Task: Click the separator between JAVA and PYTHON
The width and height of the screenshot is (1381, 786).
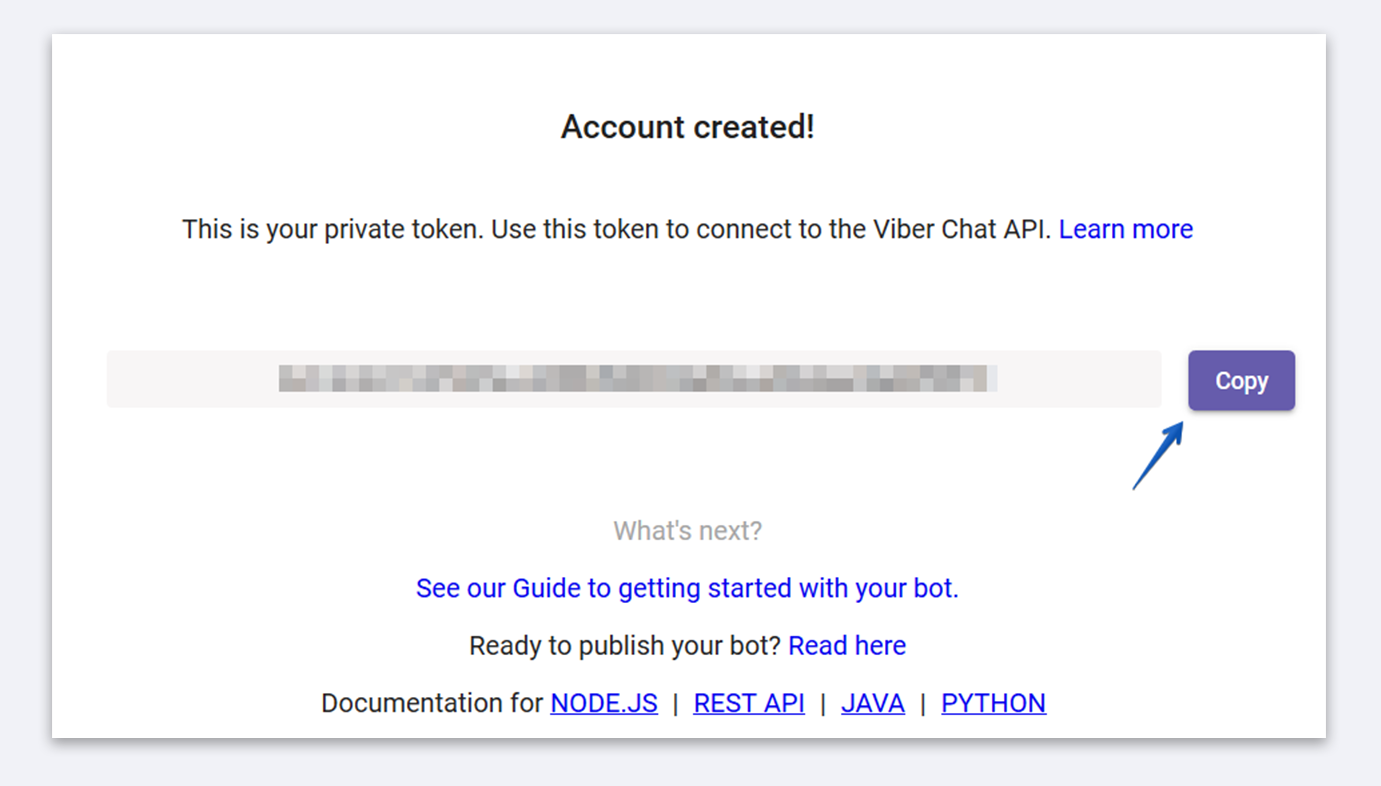Action: click(x=923, y=704)
